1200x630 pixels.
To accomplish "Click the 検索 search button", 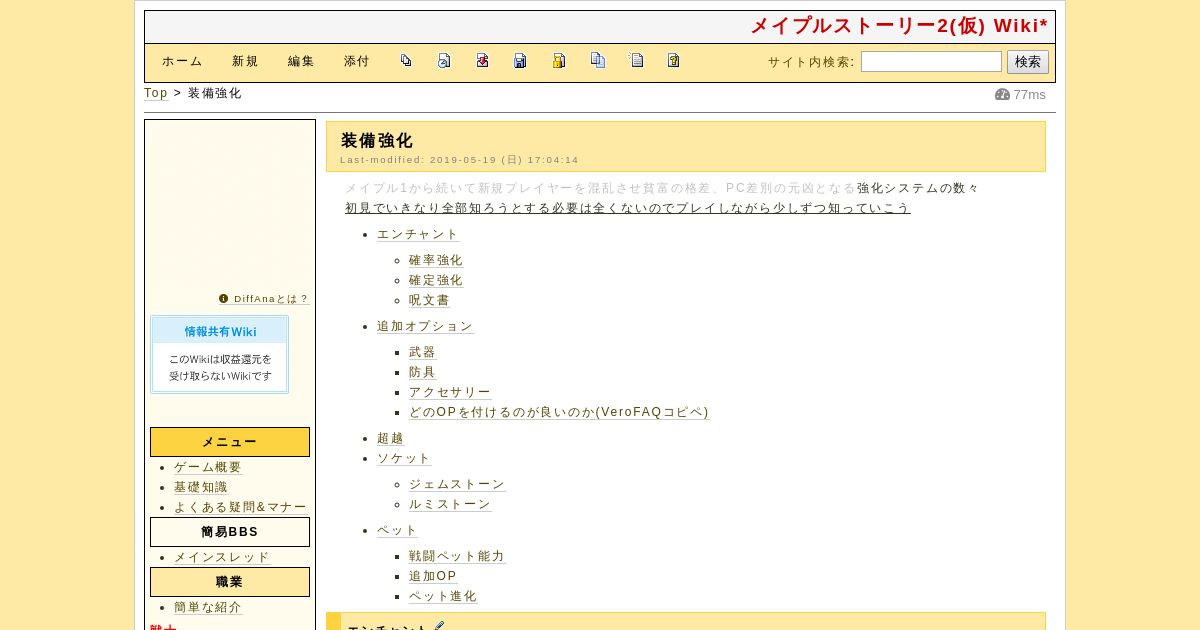I will (1027, 62).
